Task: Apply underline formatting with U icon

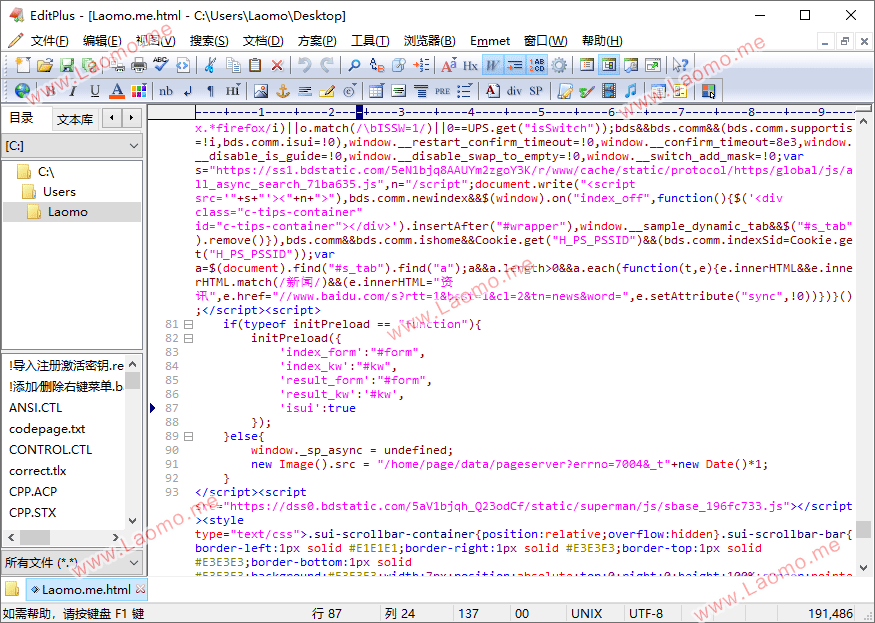Action: click(x=94, y=90)
